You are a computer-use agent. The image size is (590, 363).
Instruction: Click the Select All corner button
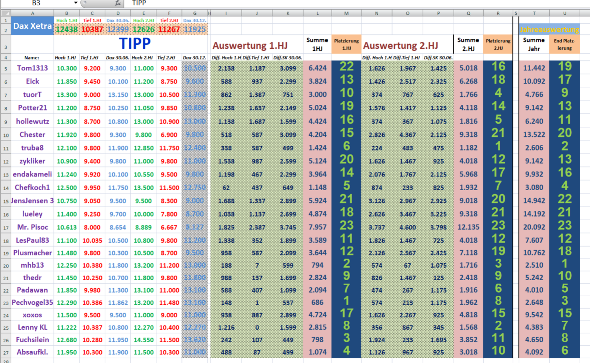(5, 13)
